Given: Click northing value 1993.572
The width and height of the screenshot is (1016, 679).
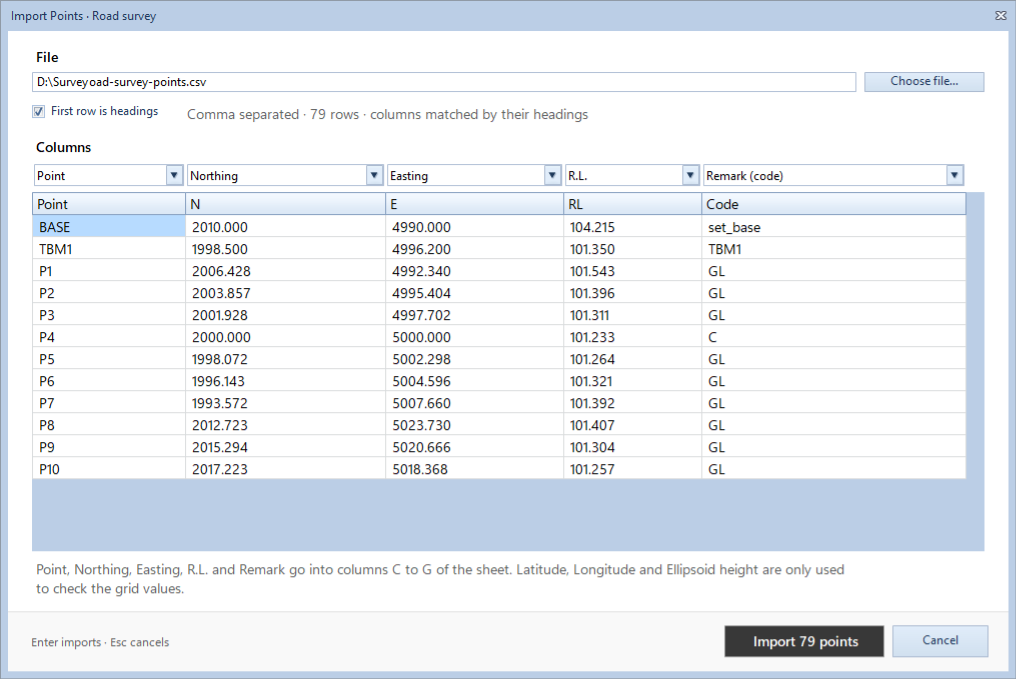Looking at the screenshot, I should tap(285, 403).
